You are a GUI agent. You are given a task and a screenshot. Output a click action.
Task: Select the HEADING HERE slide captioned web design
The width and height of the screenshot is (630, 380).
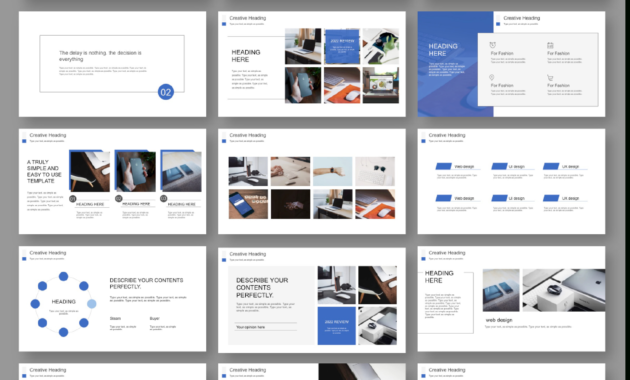click(x=511, y=299)
